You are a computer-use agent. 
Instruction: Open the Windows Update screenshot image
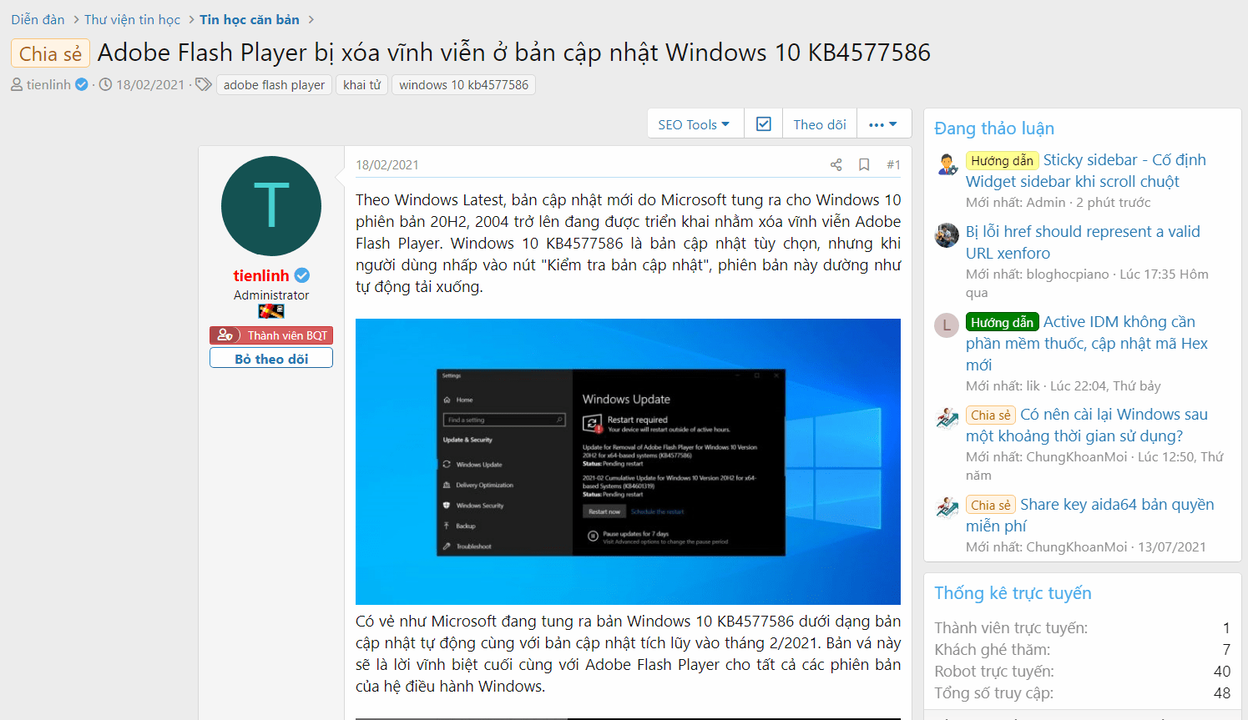[628, 461]
